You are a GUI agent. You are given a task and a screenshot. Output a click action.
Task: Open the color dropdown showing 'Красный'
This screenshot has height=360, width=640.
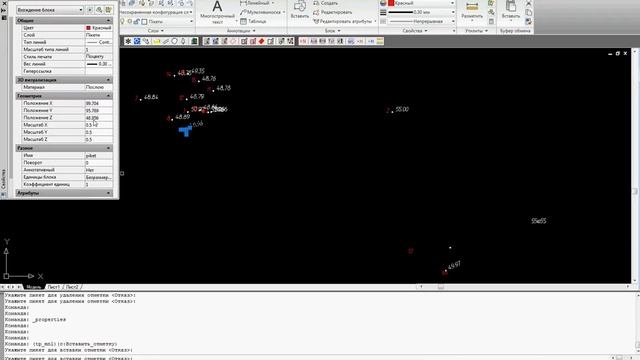(421, 3)
